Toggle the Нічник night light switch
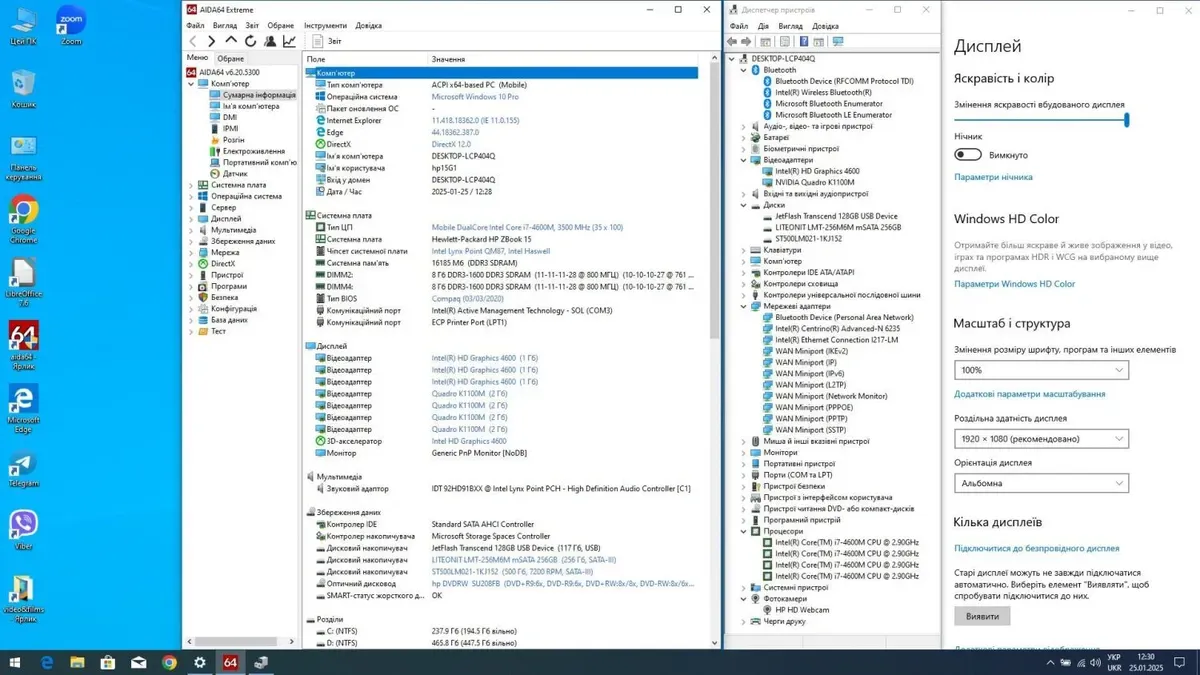1200x675 pixels. click(x=967, y=155)
